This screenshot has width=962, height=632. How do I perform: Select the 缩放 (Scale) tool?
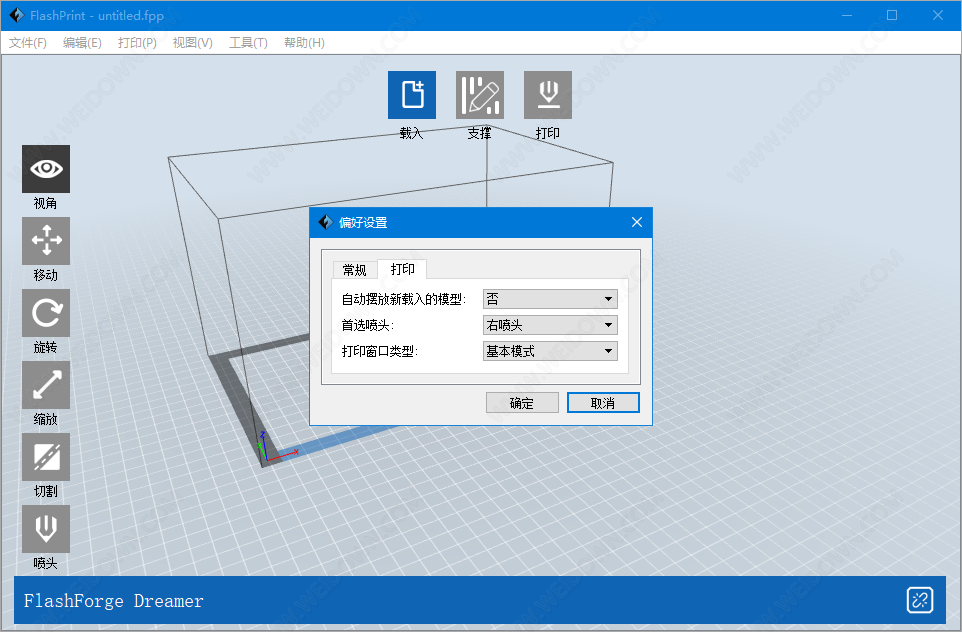(46, 385)
